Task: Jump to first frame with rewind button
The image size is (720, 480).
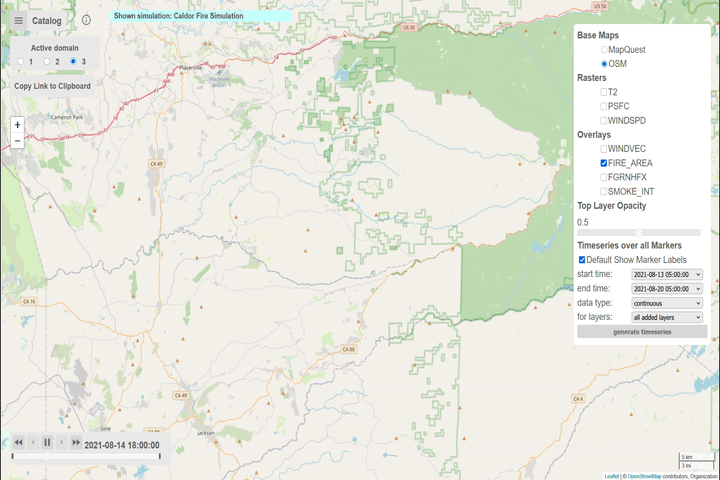Action: click(18, 442)
